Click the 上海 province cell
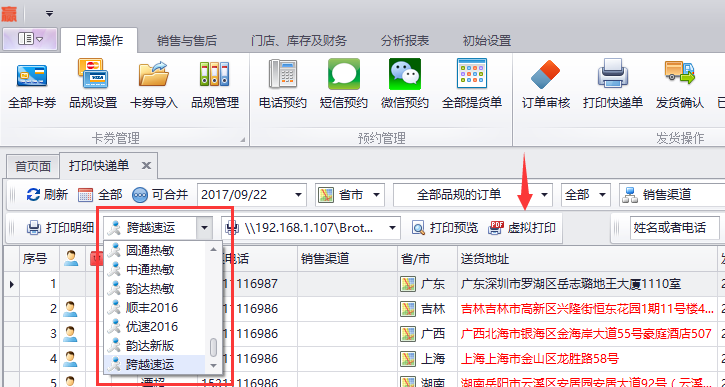The width and height of the screenshot is (725, 387). point(428,358)
